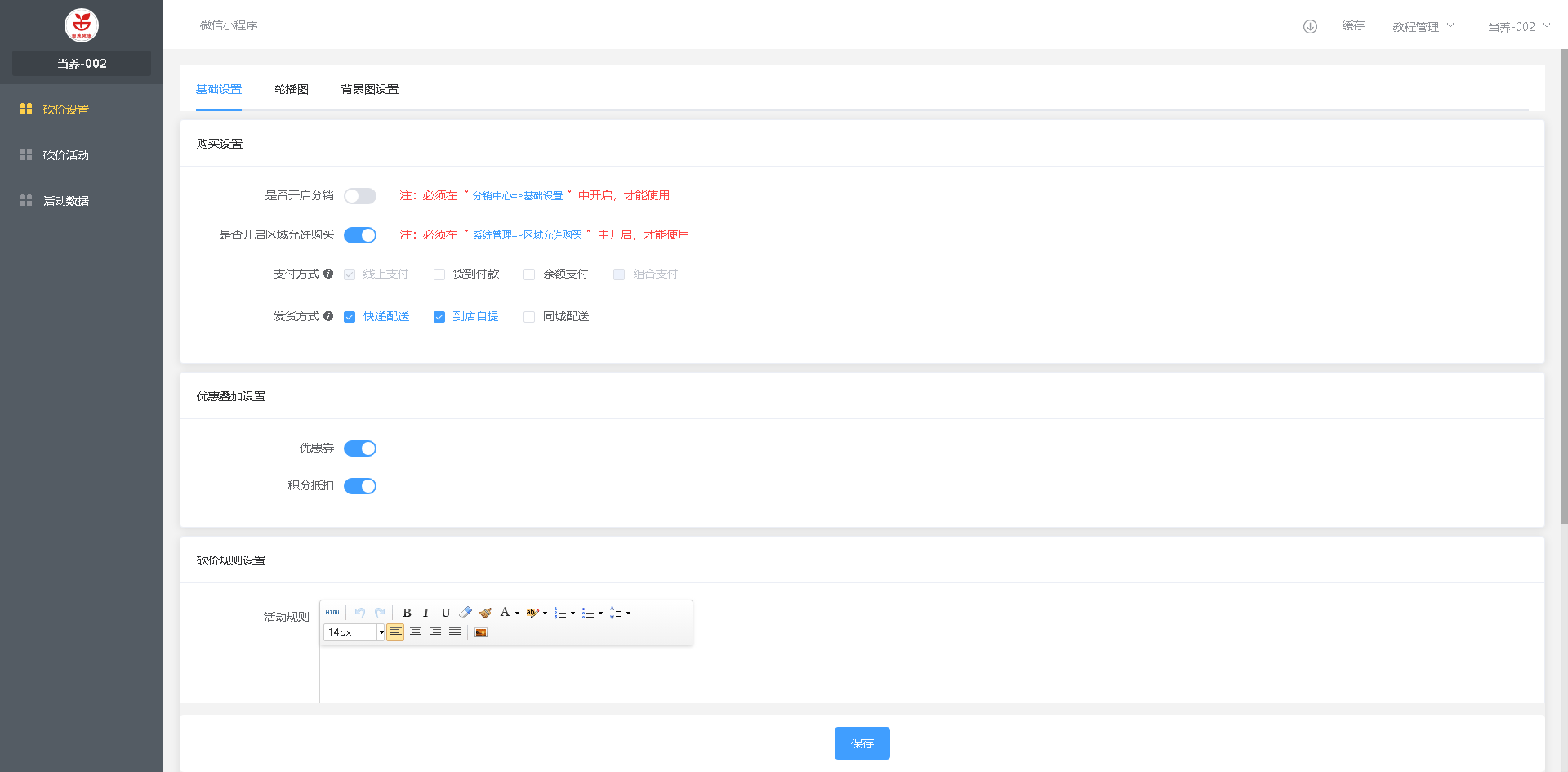Click the 保存 button
The width and height of the screenshot is (1568, 772).
tap(862, 743)
